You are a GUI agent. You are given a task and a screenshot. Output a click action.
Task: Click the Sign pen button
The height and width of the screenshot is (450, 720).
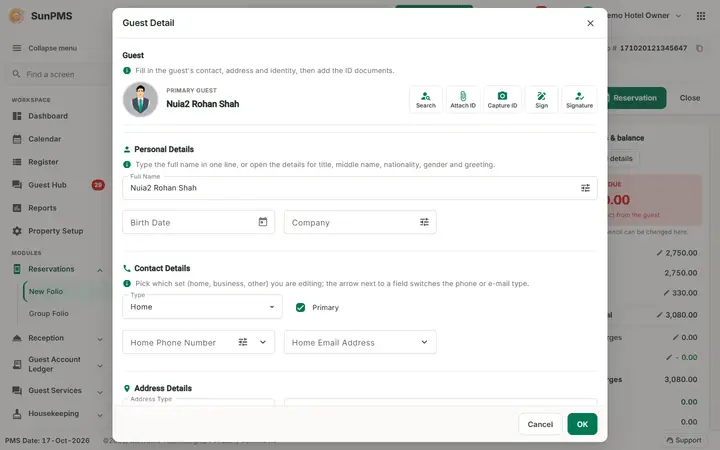541,99
